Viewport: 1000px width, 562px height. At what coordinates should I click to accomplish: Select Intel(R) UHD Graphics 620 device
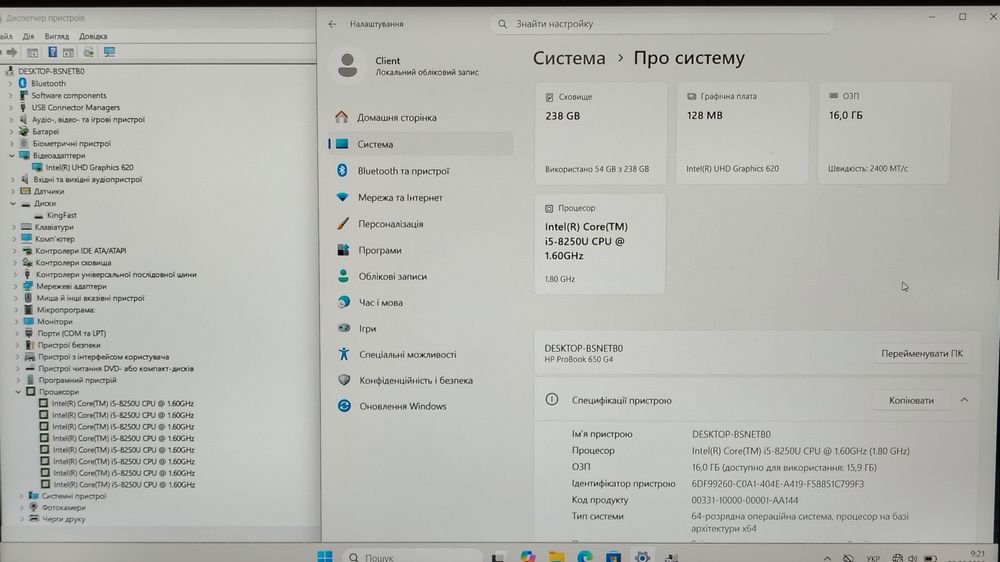[x=89, y=168]
